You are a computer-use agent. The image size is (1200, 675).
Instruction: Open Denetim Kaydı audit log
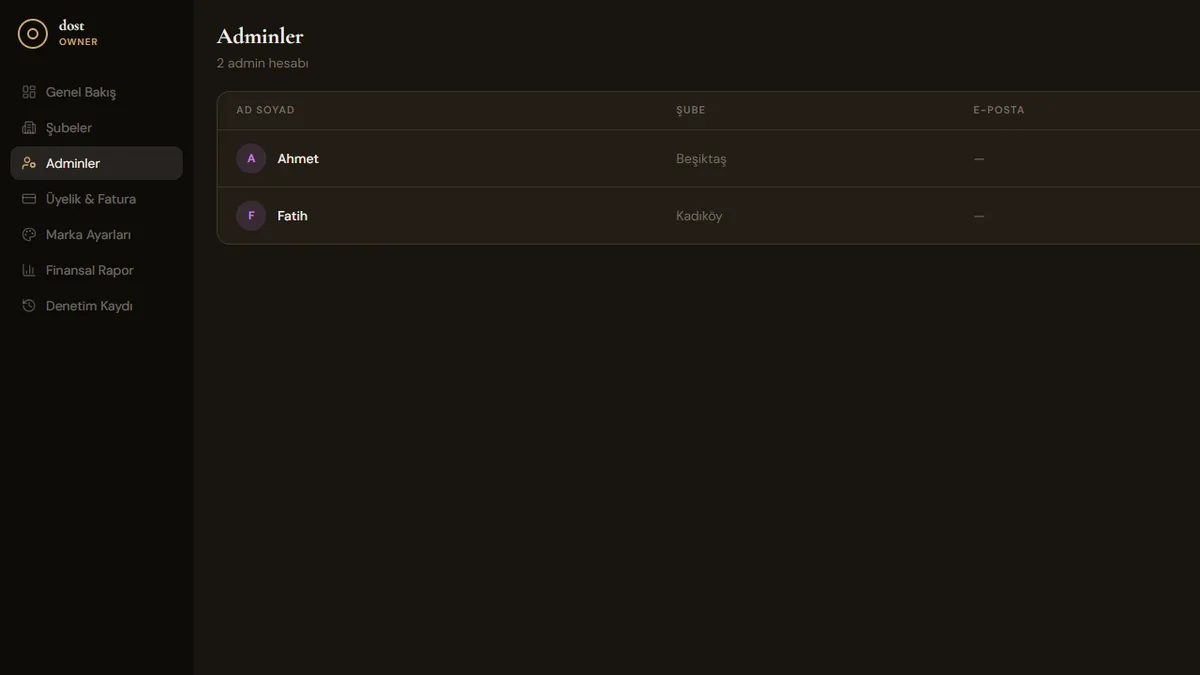tap(96, 306)
